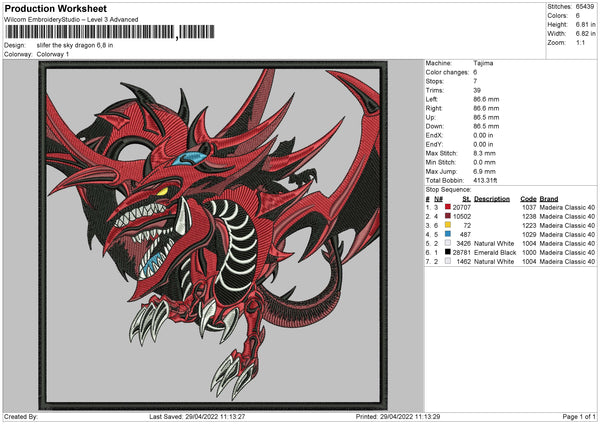Image resolution: width=600 pixels, height=424 pixels.
Task: Select thread code 1238
Action: (529, 217)
